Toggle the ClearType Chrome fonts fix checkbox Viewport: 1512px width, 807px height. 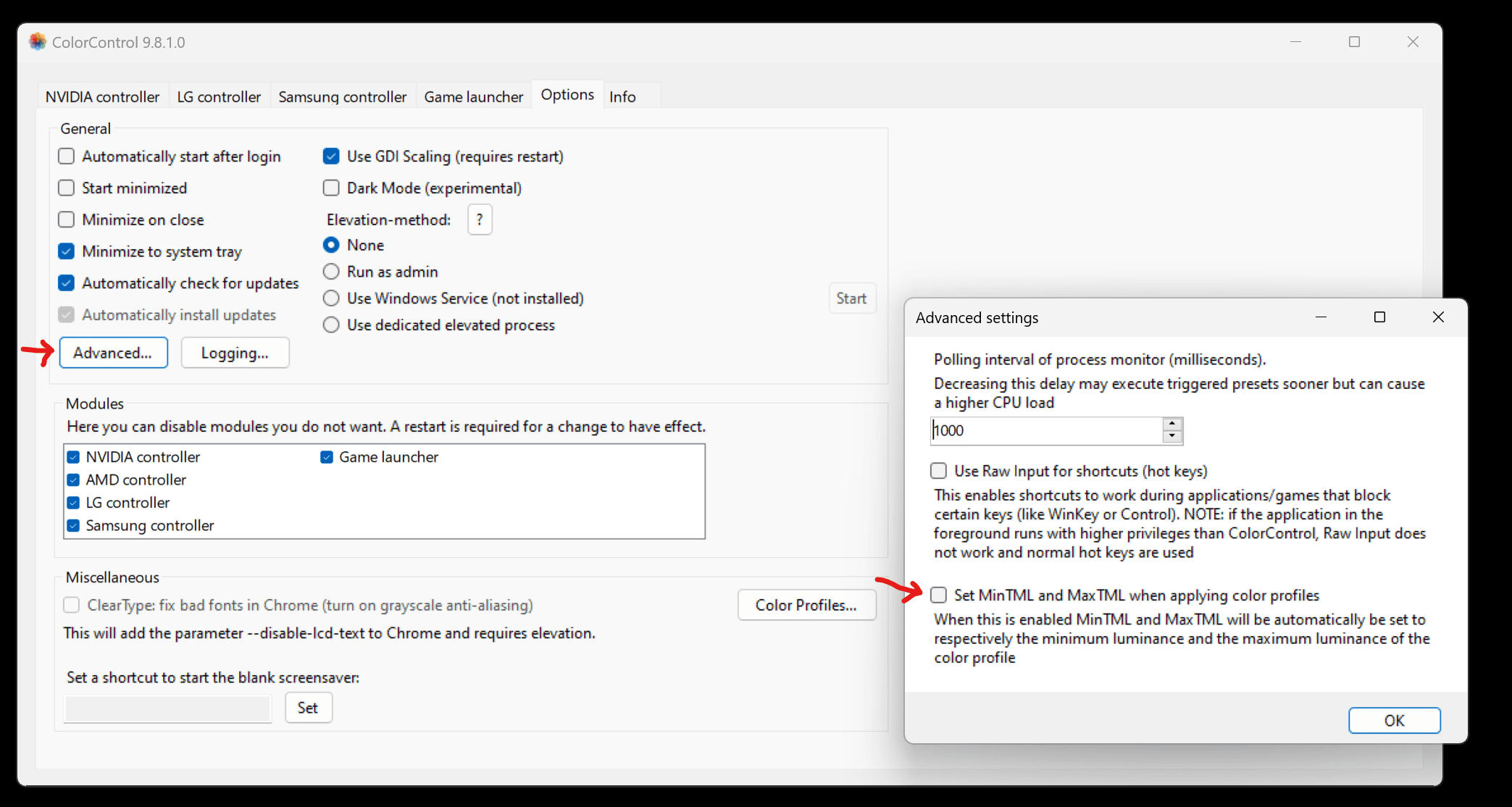[71, 605]
